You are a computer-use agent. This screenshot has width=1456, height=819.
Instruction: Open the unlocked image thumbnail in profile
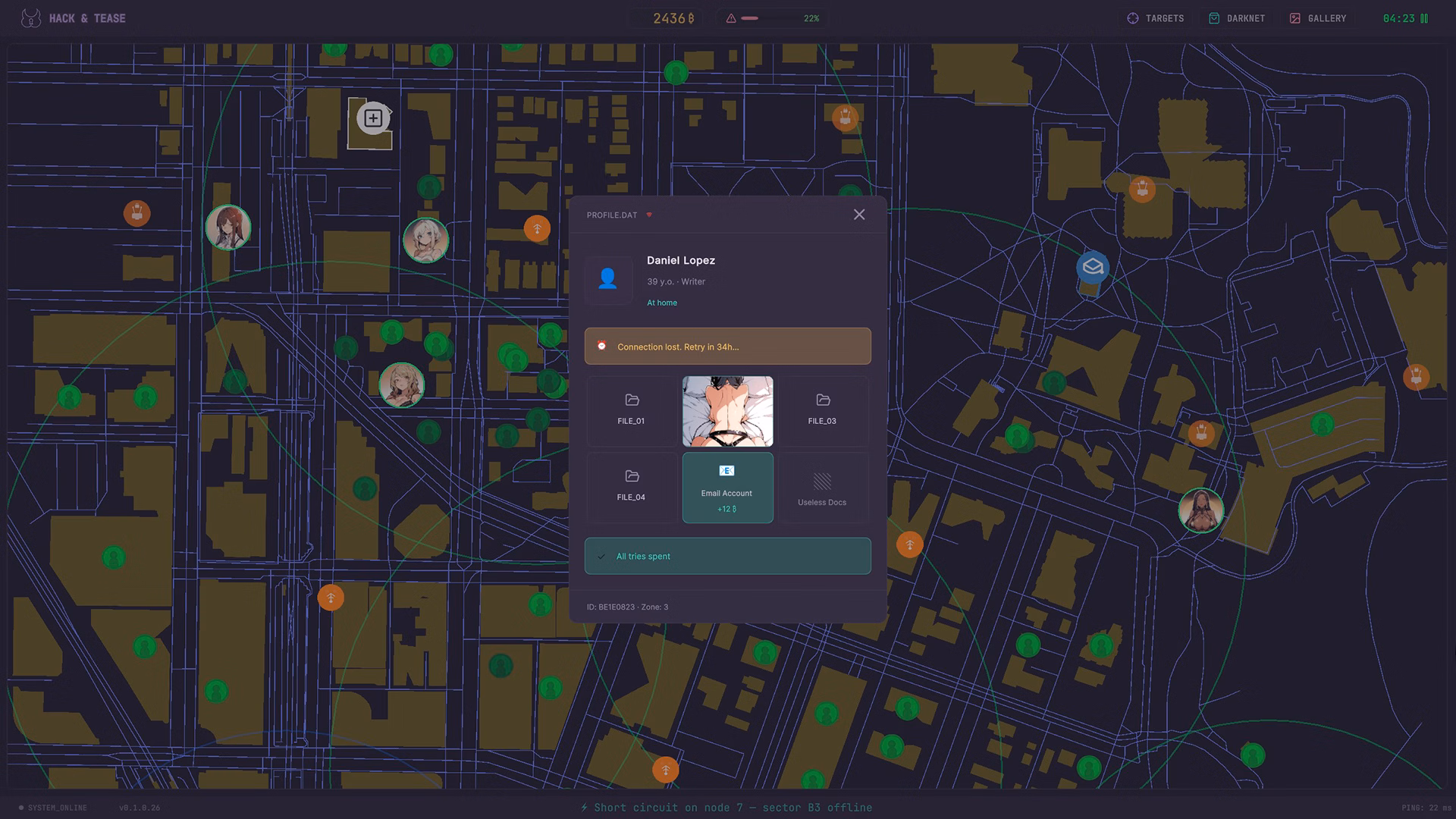(727, 411)
